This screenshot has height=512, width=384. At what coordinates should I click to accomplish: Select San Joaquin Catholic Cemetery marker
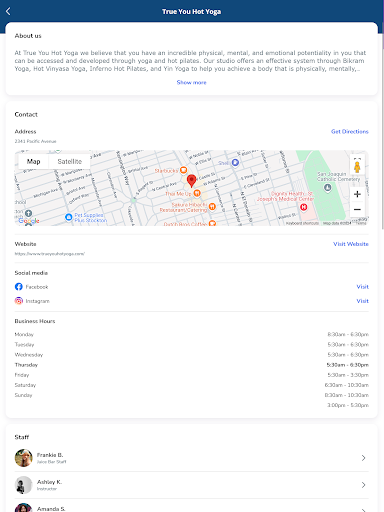click(x=328, y=188)
